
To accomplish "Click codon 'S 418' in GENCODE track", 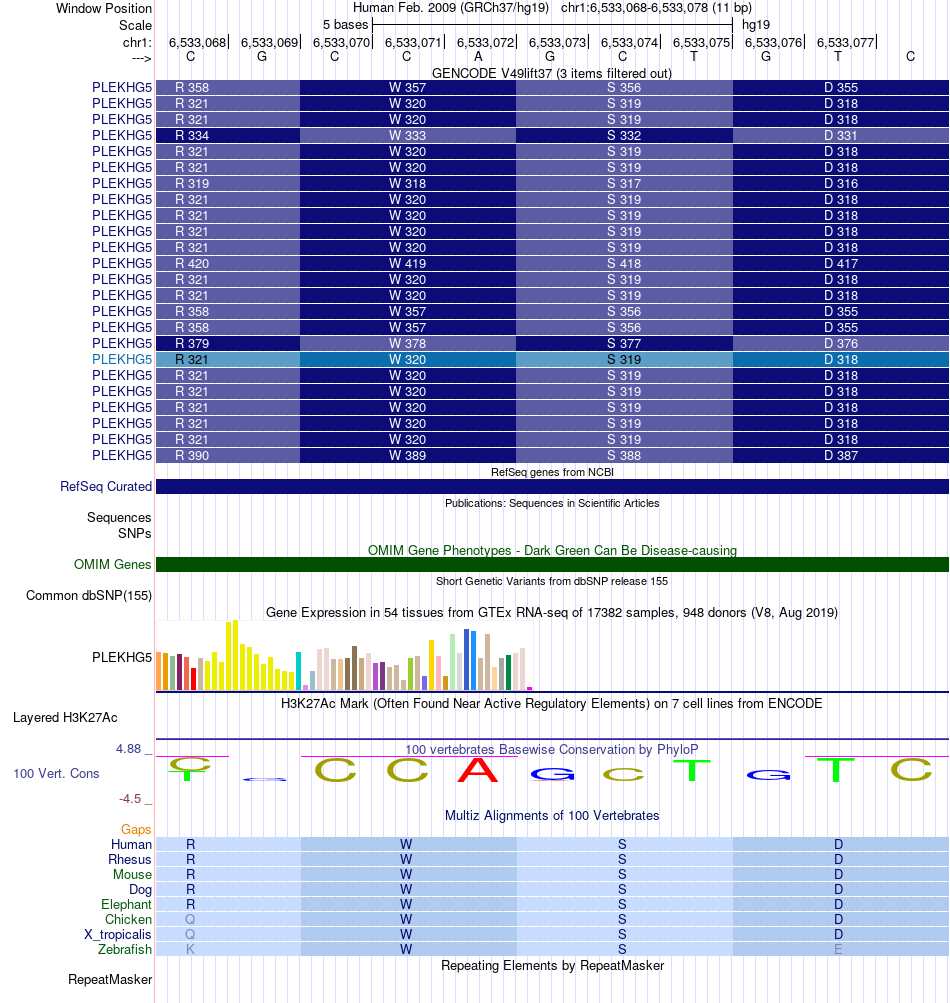I will click(x=624, y=264).
